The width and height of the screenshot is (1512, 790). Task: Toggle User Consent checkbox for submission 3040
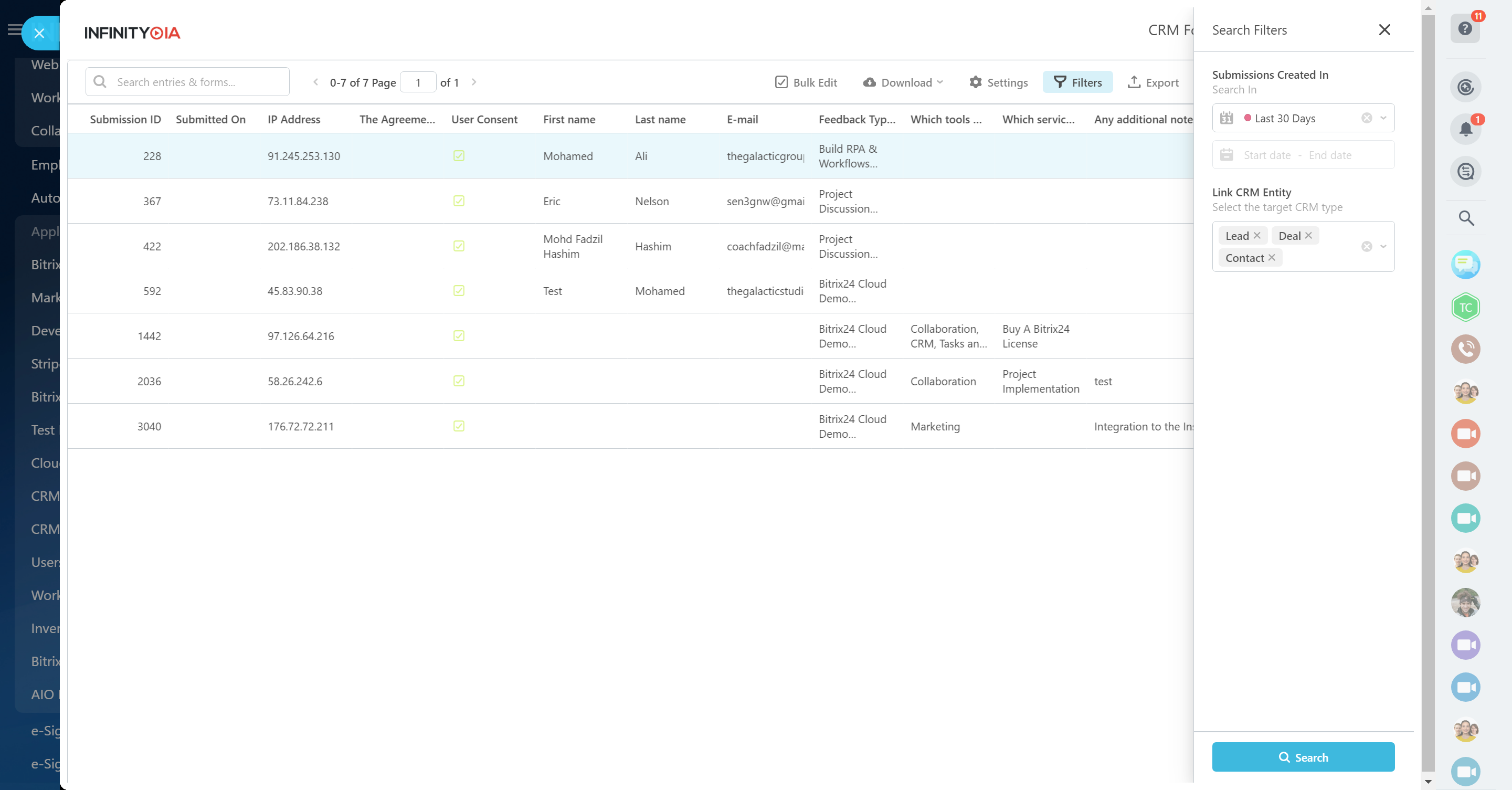pyautogui.click(x=458, y=426)
